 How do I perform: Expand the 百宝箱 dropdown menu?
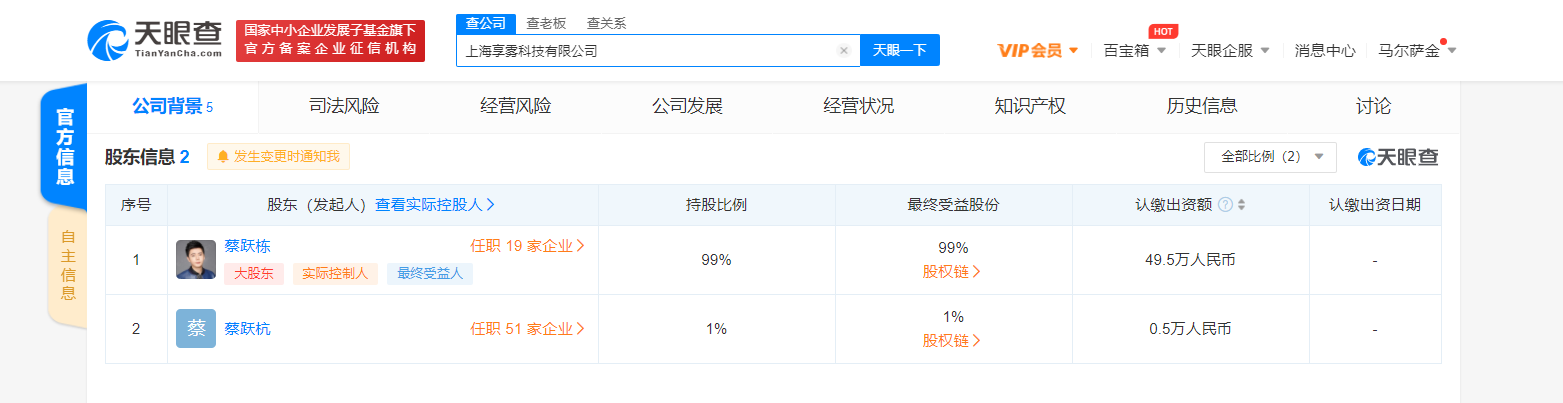pyautogui.click(x=1134, y=50)
